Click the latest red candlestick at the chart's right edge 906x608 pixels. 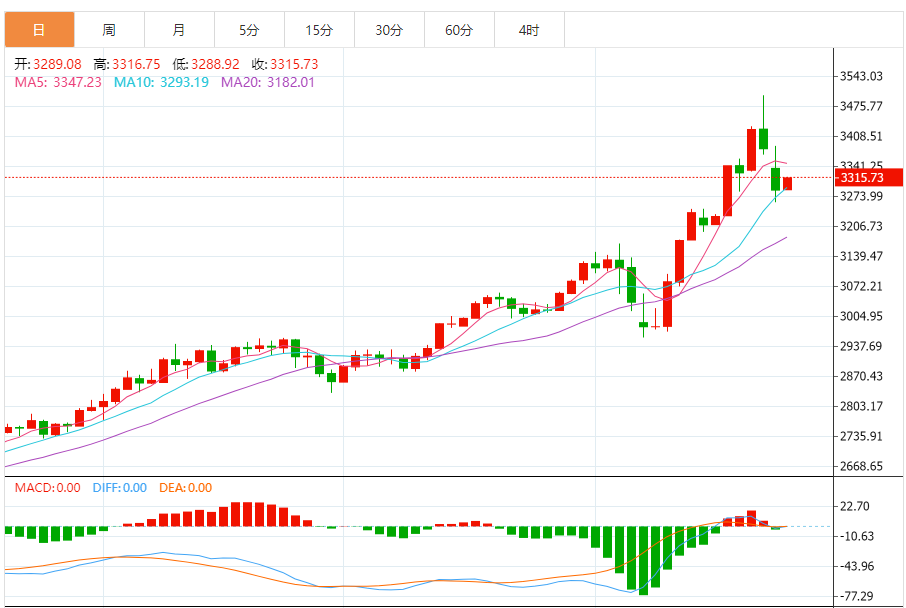[x=788, y=183]
